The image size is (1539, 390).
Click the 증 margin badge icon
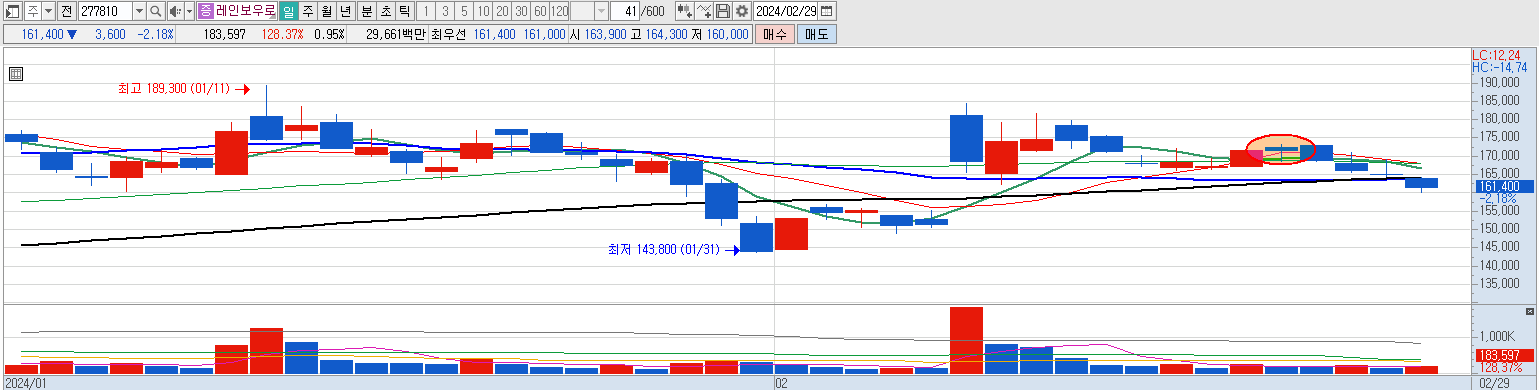click(205, 11)
